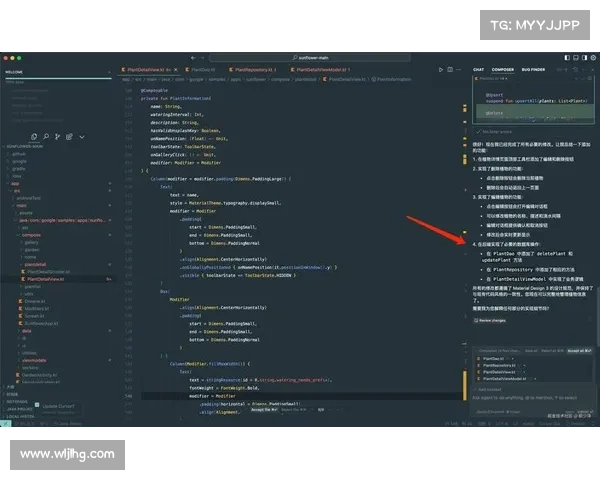Click the Run play icon above editor

click(x=441, y=69)
